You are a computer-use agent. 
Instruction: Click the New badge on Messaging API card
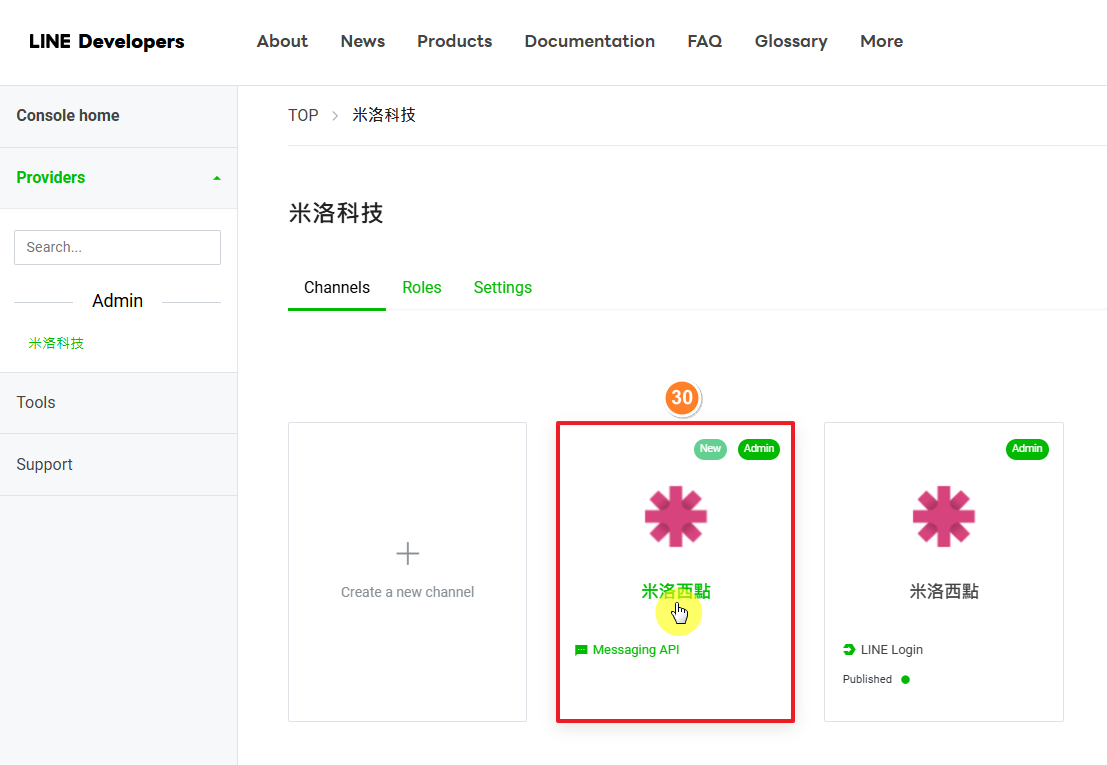[710, 449]
